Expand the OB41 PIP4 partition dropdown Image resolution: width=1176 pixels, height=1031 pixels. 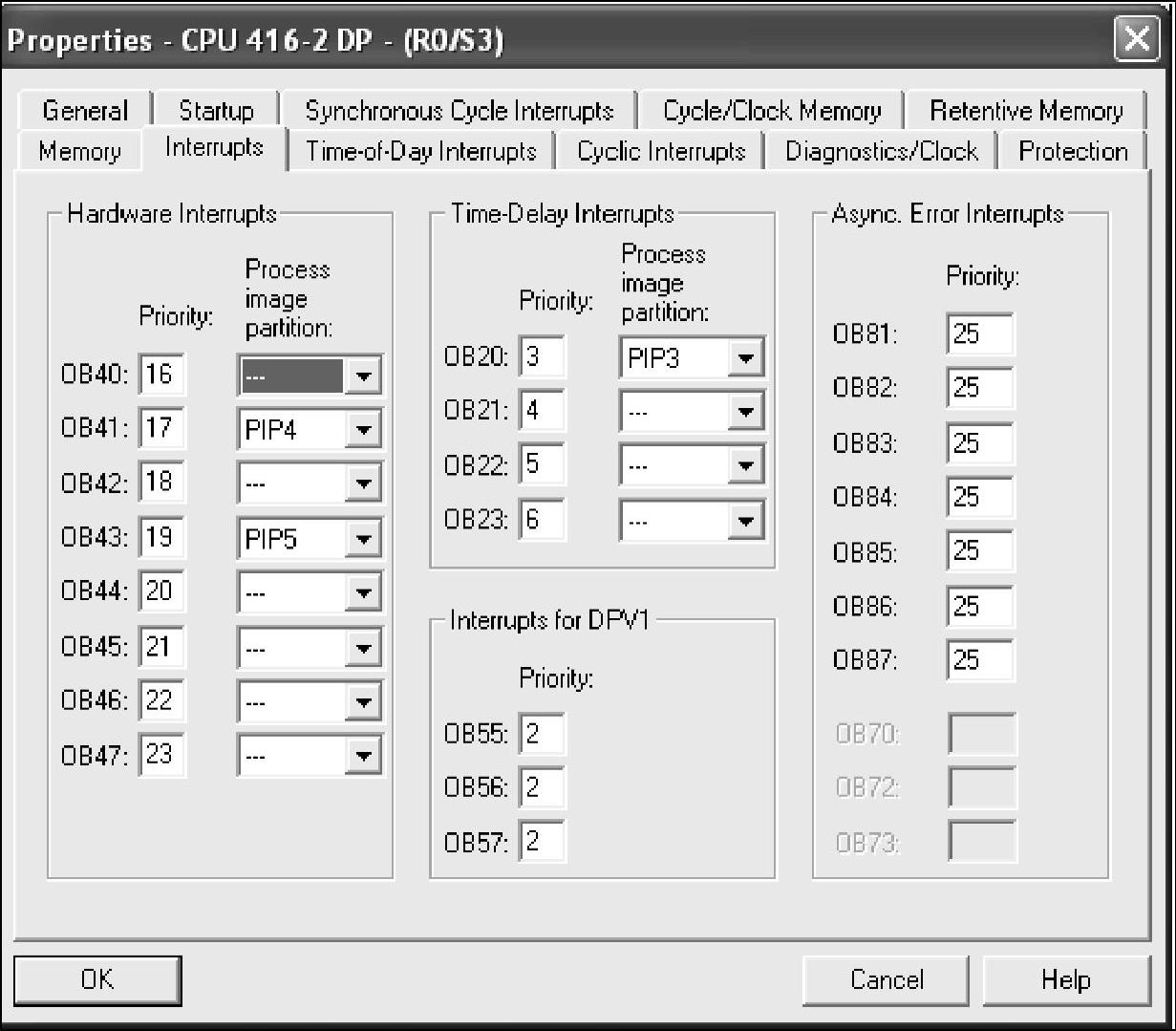point(362,430)
